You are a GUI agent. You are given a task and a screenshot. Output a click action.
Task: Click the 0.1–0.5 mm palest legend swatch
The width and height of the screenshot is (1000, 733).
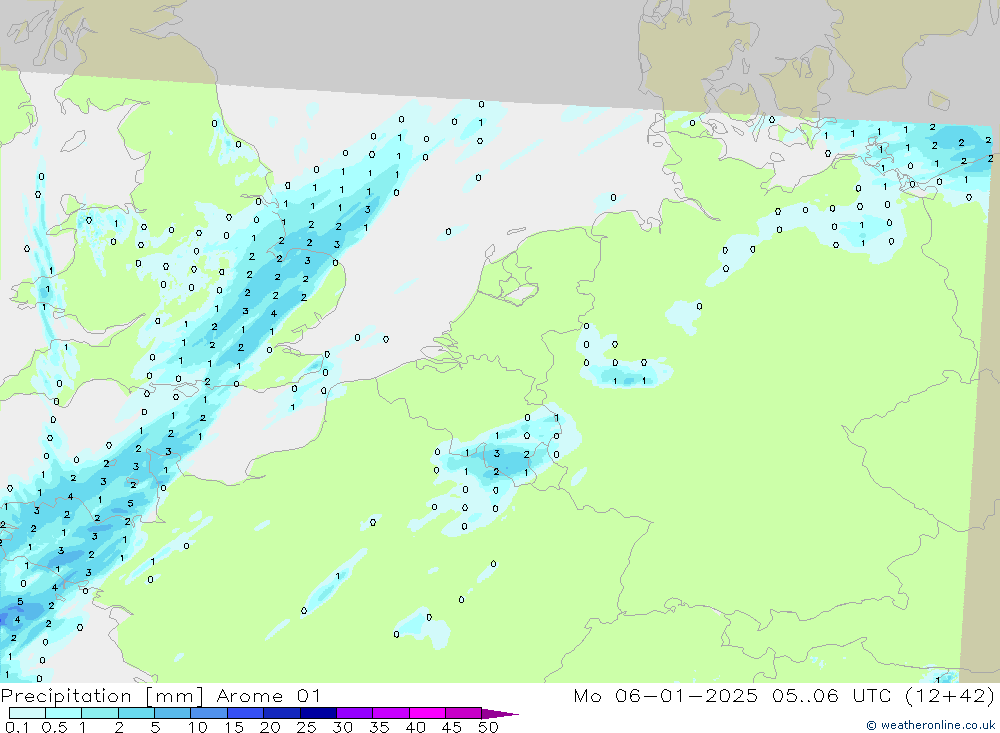pos(27,713)
